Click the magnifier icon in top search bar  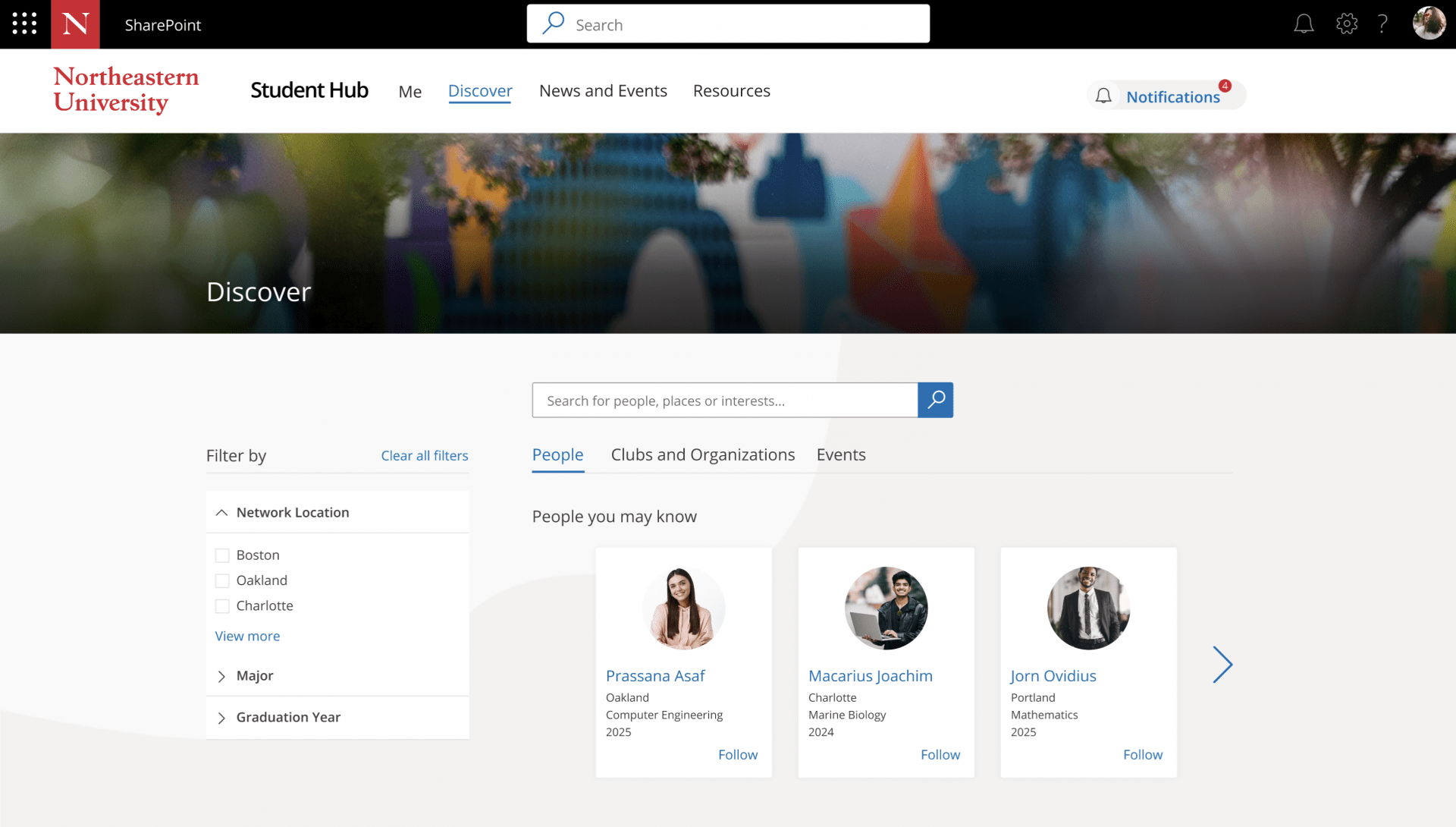click(554, 24)
